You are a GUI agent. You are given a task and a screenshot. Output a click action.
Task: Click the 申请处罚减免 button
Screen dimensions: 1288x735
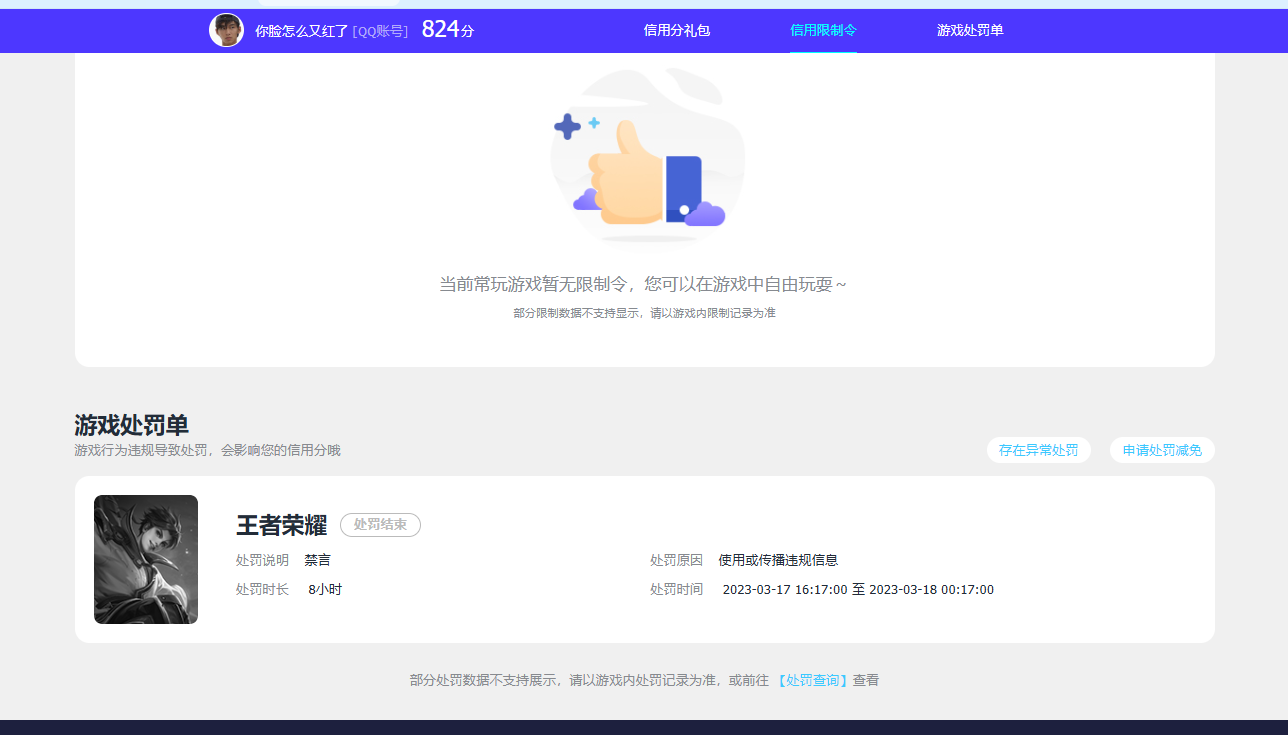tap(1162, 450)
